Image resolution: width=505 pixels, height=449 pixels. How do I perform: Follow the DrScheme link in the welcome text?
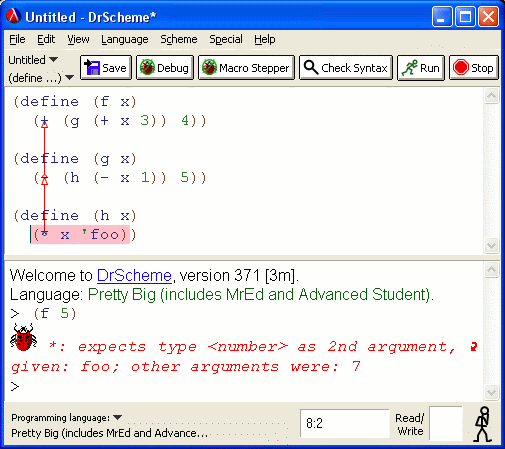(134, 276)
